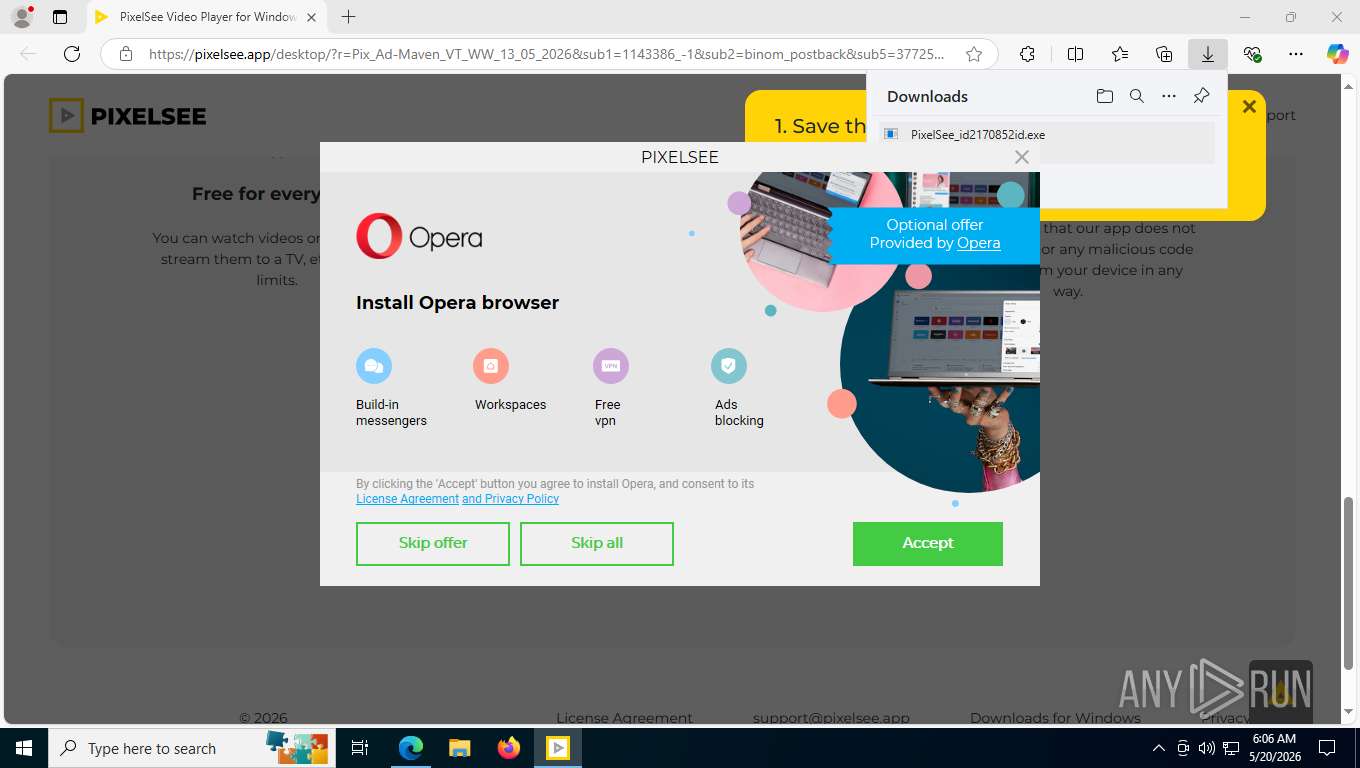Click the PIXELSEE logo on the page
This screenshot has height=768, width=1360.
point(128,116)
